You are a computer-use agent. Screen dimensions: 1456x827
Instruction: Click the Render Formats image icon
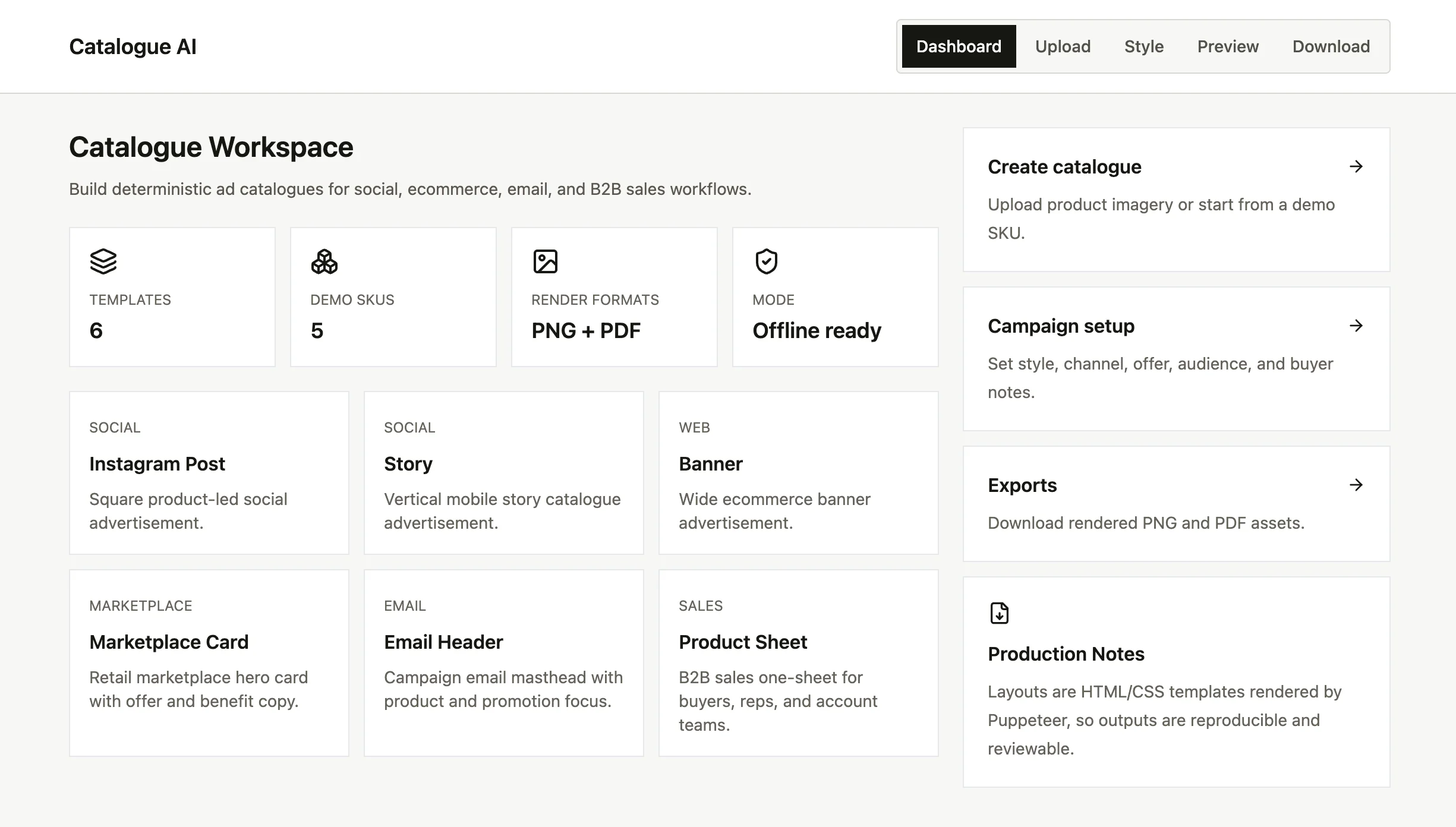point(546,261)
